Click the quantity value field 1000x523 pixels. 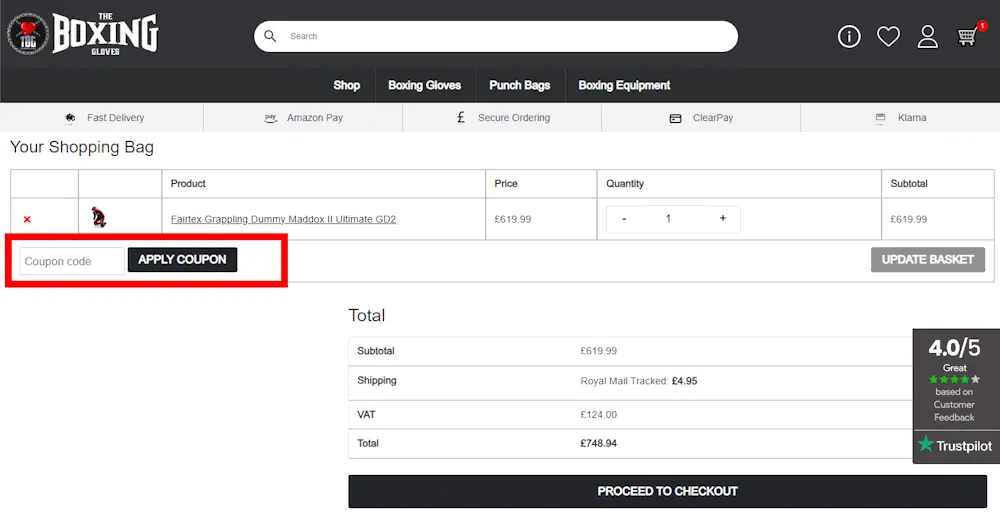coord(668,219)
